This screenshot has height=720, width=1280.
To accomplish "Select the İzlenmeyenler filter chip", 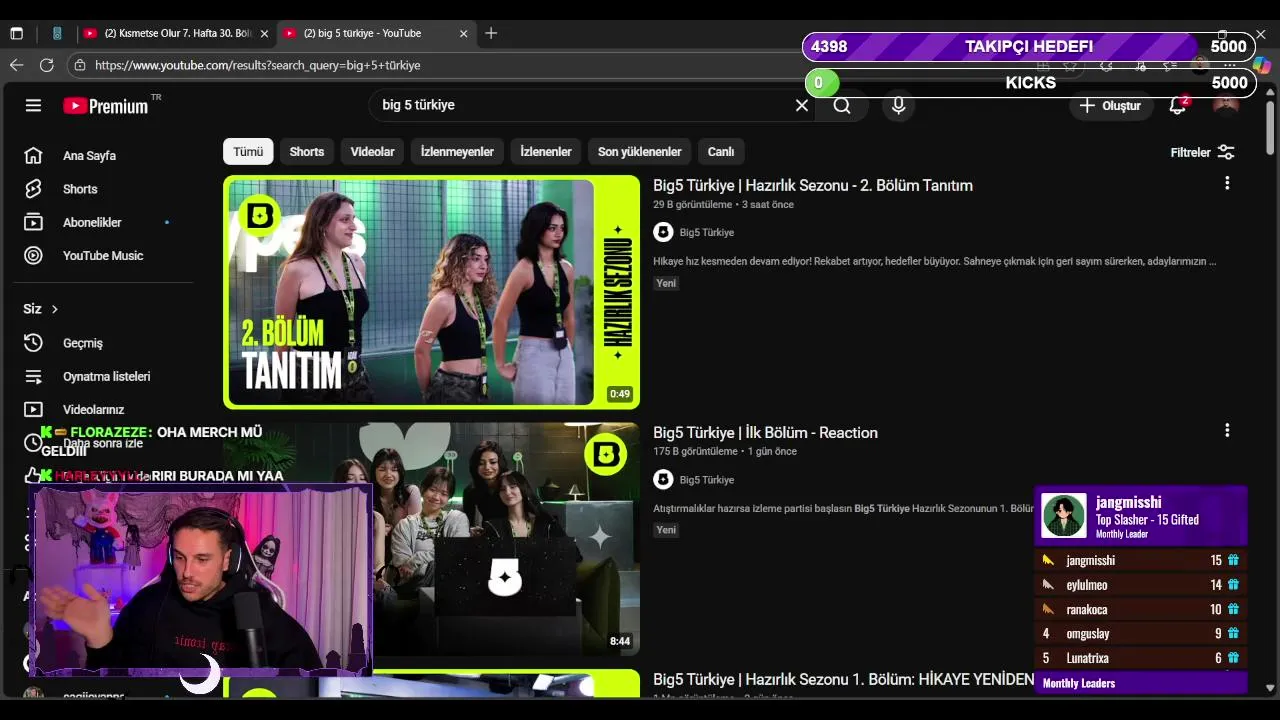I will point(457,152).
